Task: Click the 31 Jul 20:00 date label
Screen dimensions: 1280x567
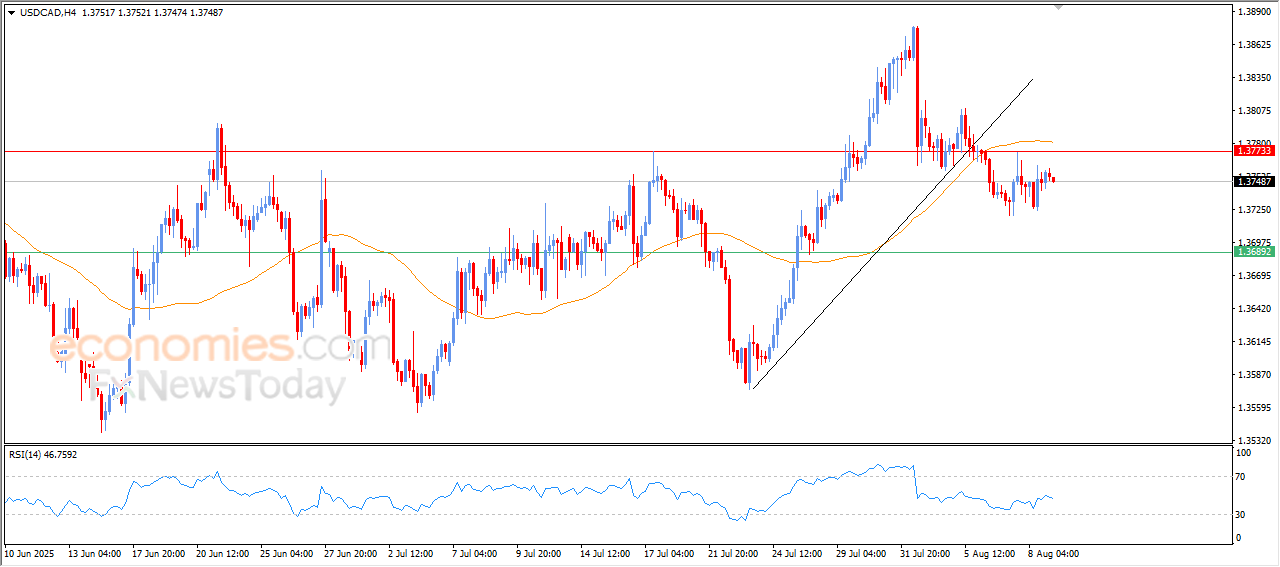Action: (927, 553)
